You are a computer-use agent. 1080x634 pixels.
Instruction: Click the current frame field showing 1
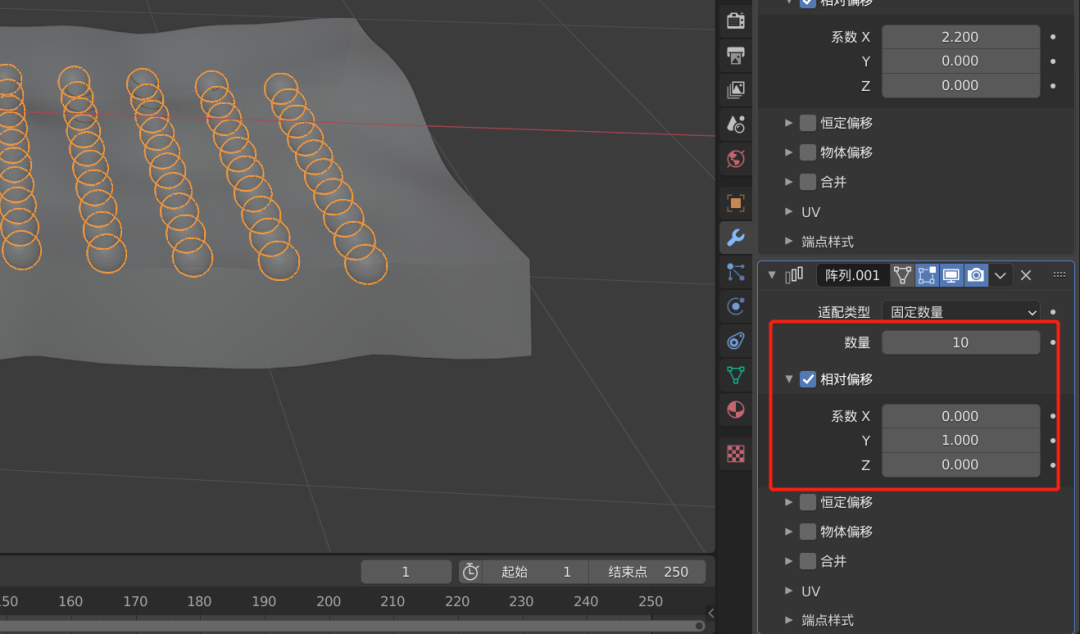tap(406, 572)
